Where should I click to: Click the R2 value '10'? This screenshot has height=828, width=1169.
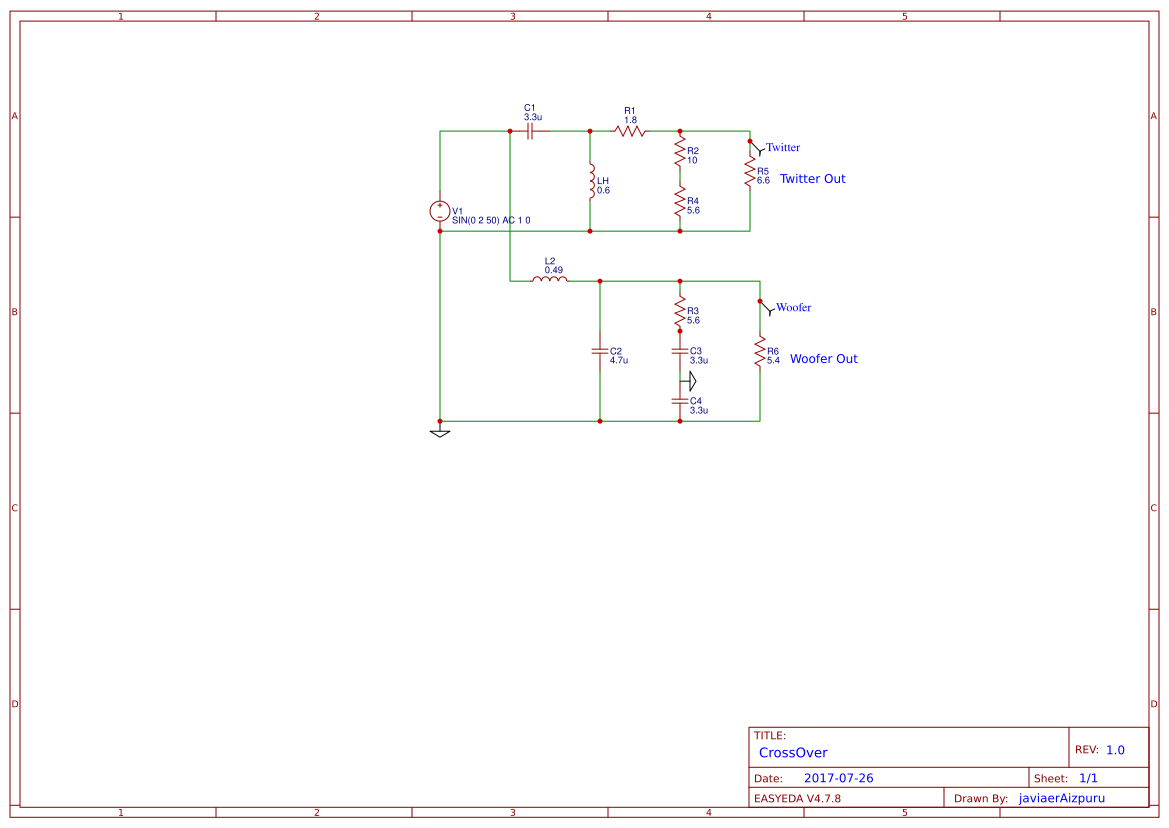coord(693,160)
